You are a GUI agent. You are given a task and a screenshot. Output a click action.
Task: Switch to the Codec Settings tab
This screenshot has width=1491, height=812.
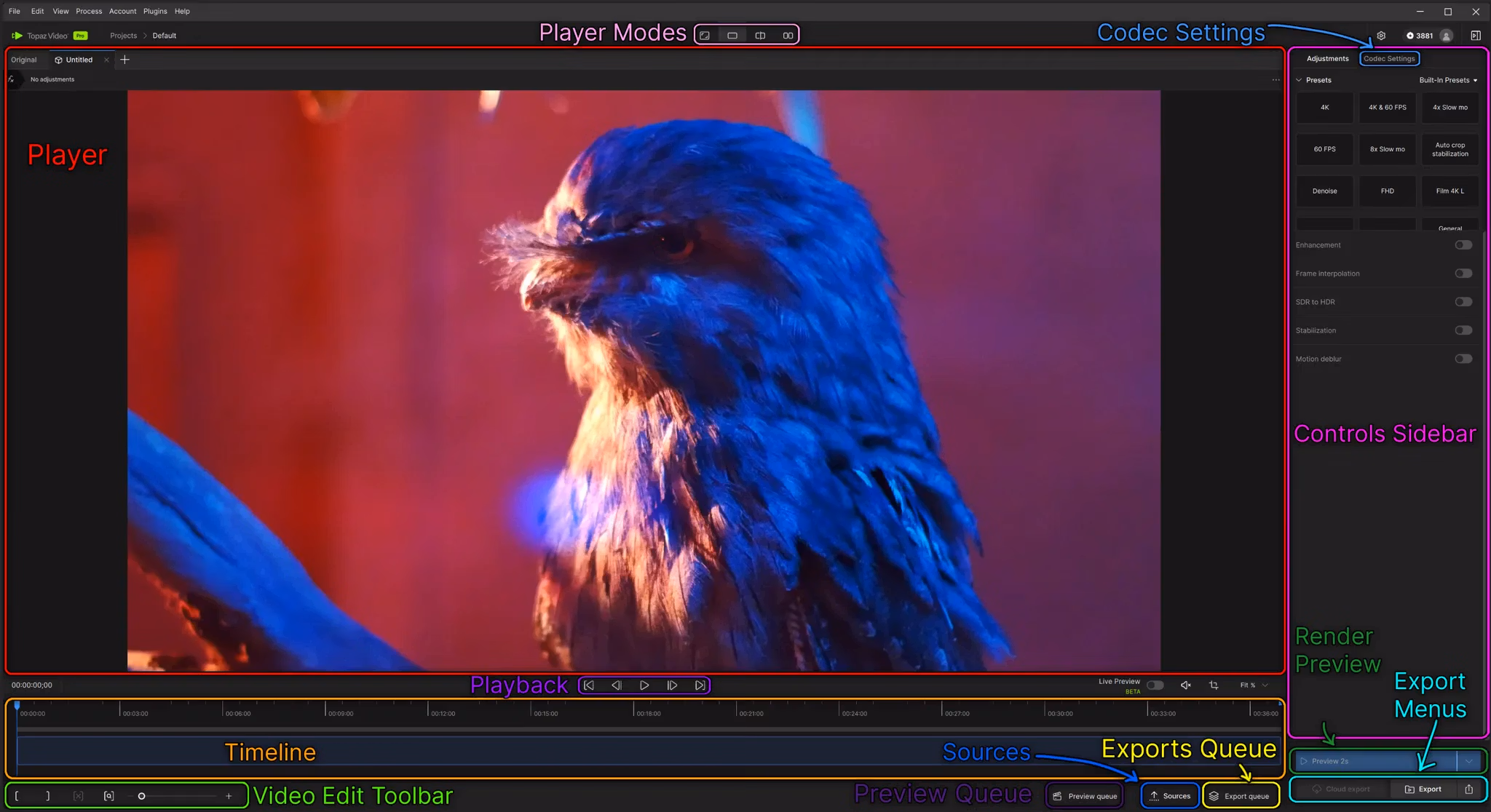(x=1389, y=59)
